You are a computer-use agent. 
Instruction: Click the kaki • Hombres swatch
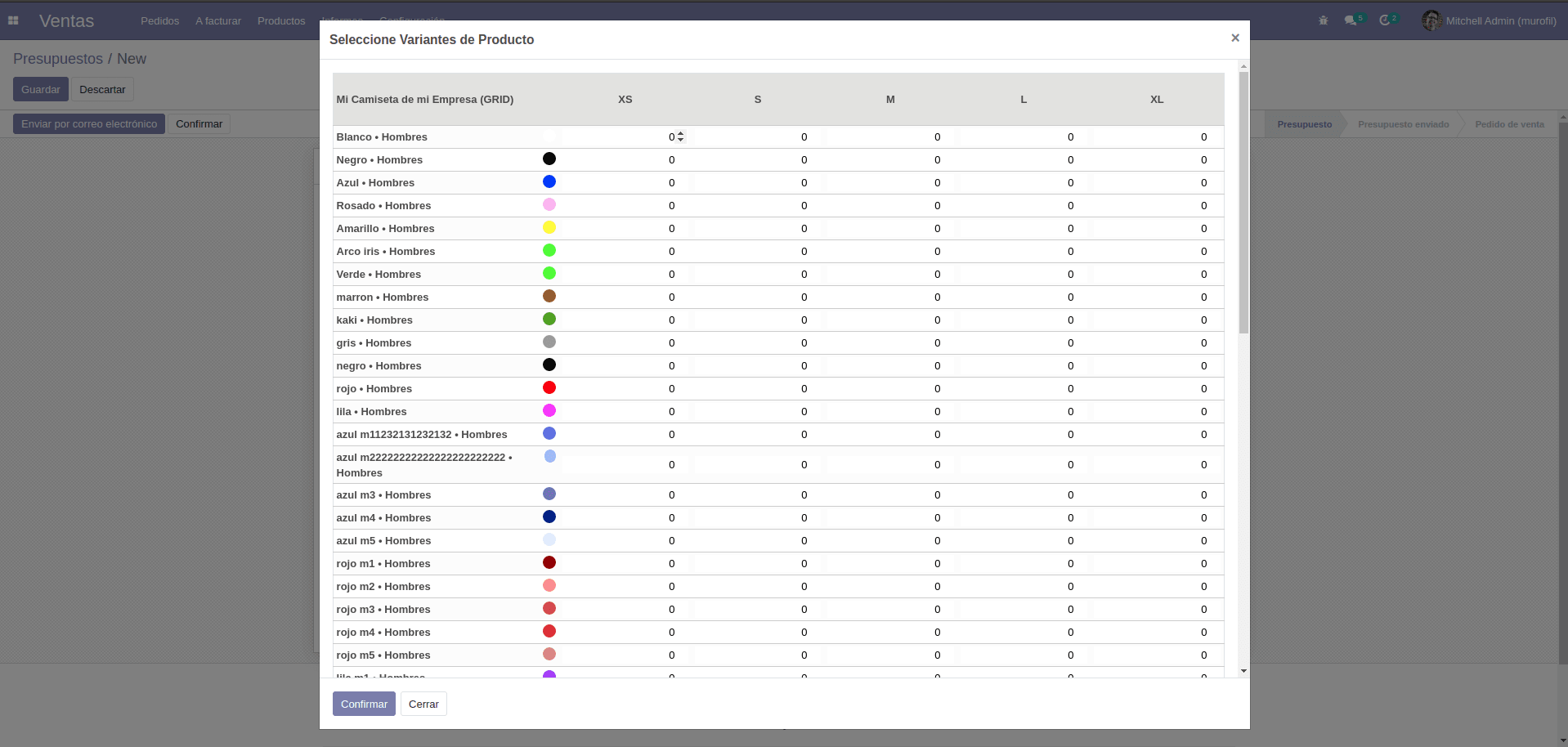549,319
